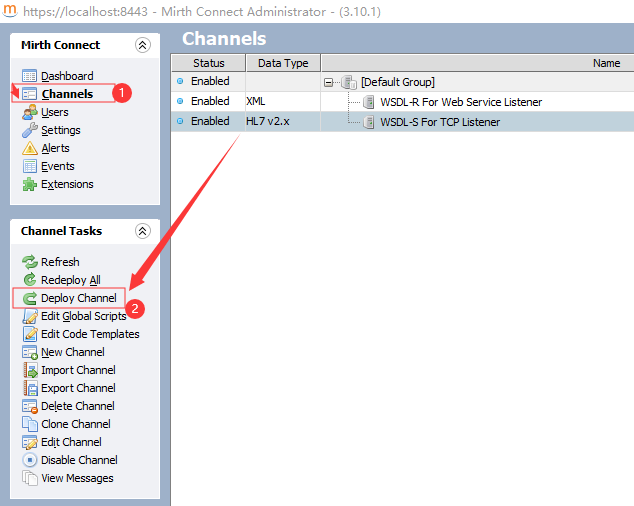
Task: Click Clone Channel task
Action: 76,424
